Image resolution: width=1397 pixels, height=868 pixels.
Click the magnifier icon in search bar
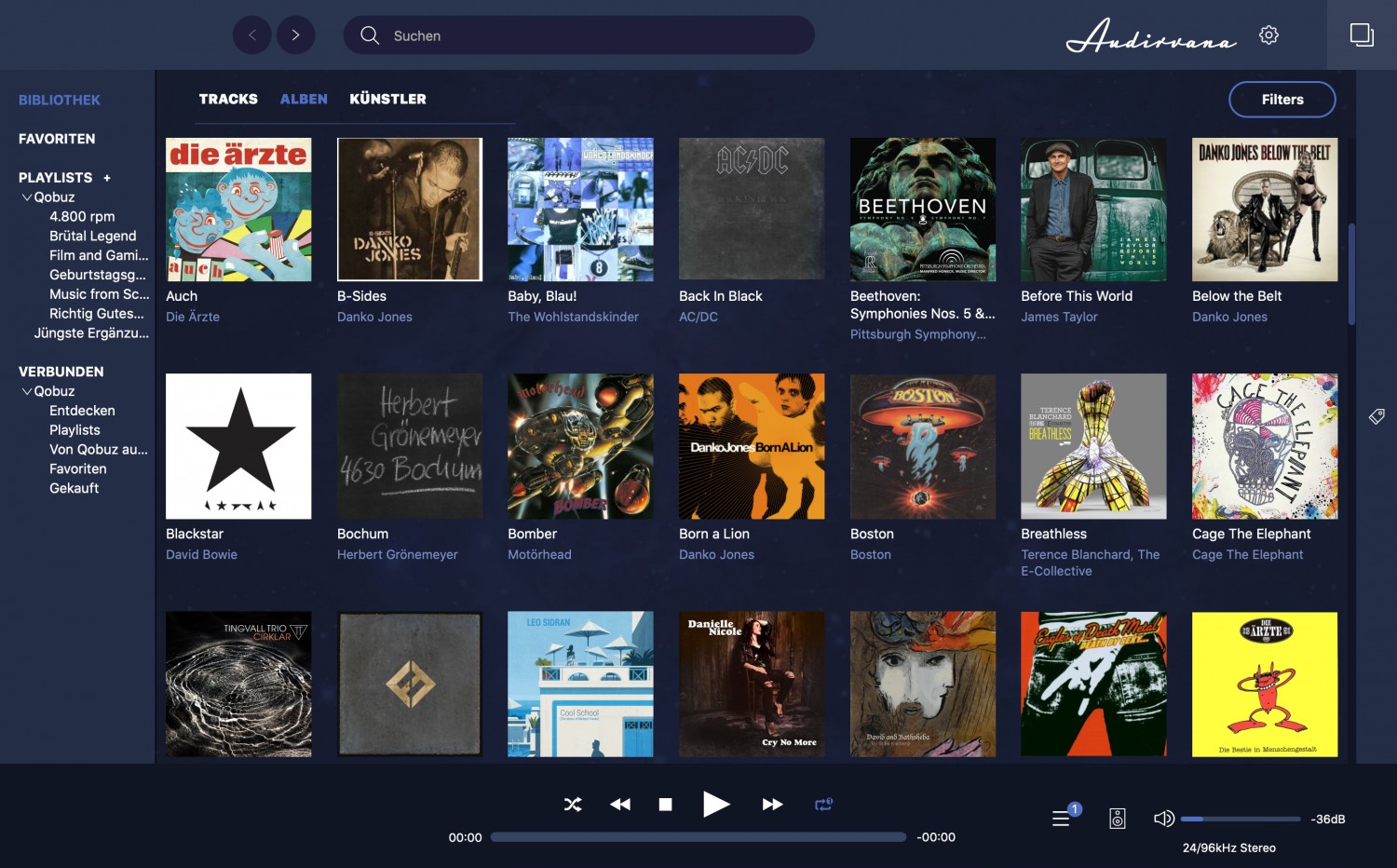coord(370,35)
